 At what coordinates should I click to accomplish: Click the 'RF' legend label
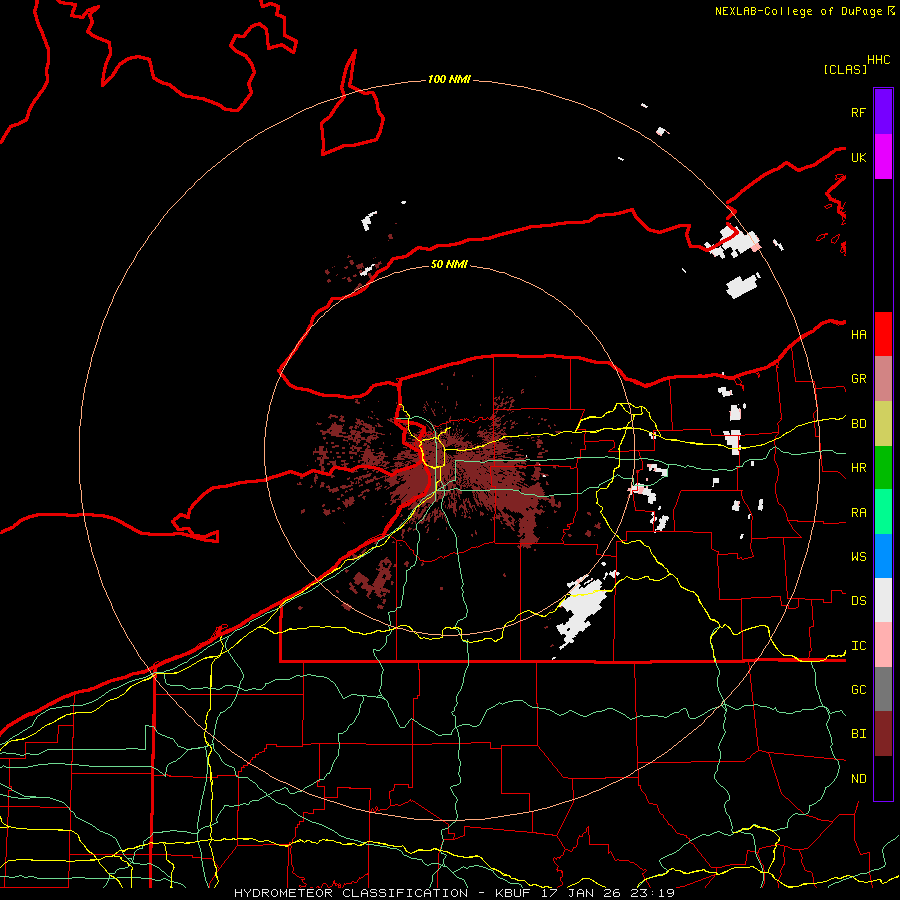858,113
